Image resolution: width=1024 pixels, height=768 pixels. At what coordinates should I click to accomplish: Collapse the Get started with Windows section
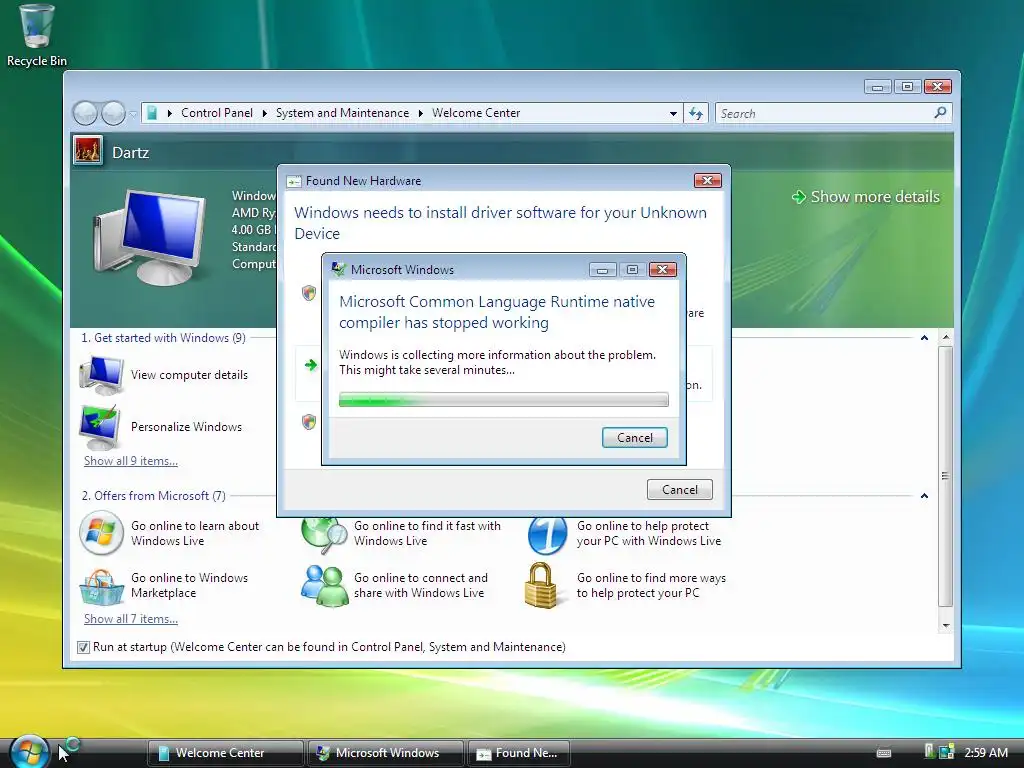[x=924, y=338]
